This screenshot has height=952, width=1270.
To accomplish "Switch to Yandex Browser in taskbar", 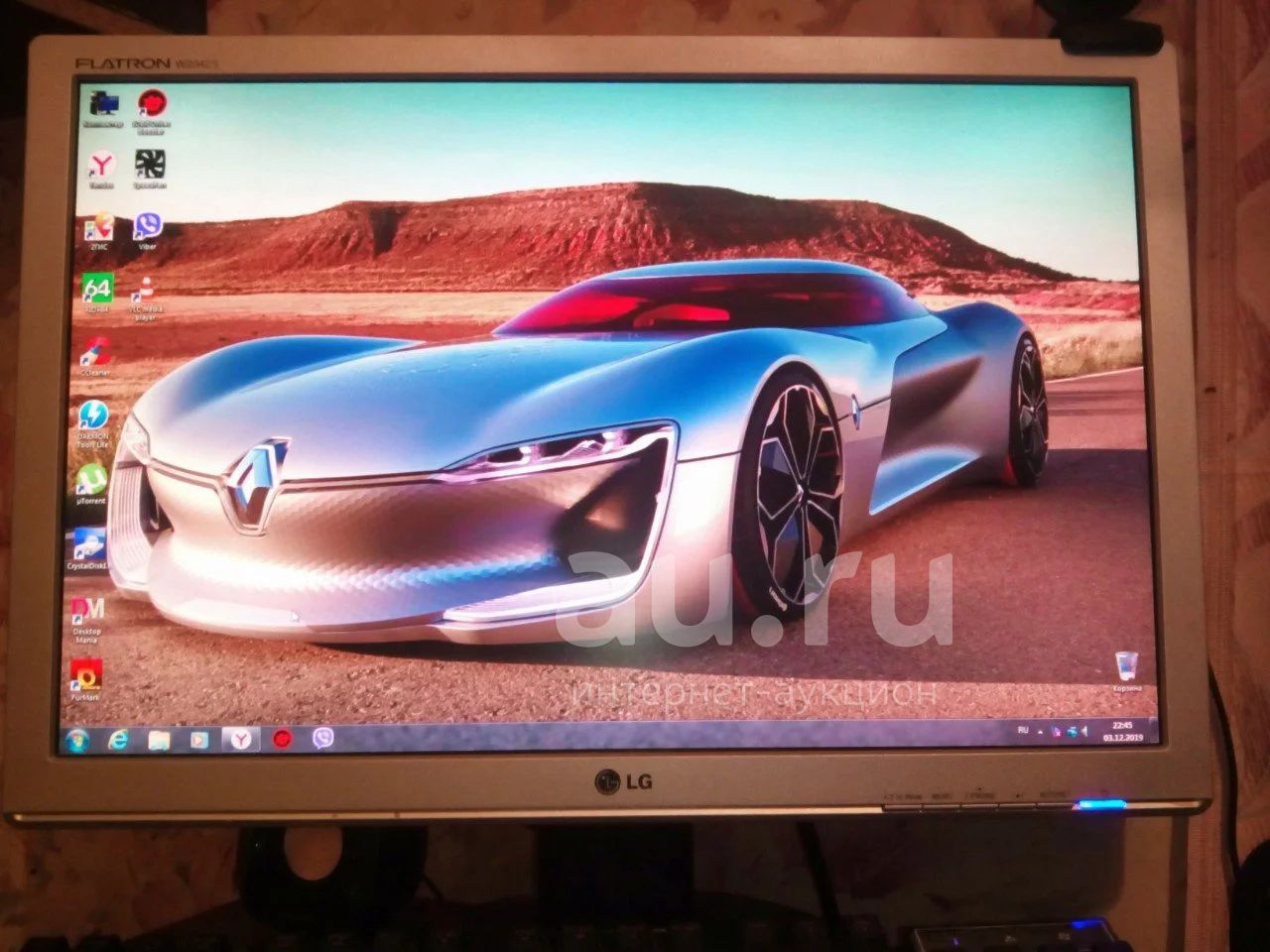I will click(241, 739).
